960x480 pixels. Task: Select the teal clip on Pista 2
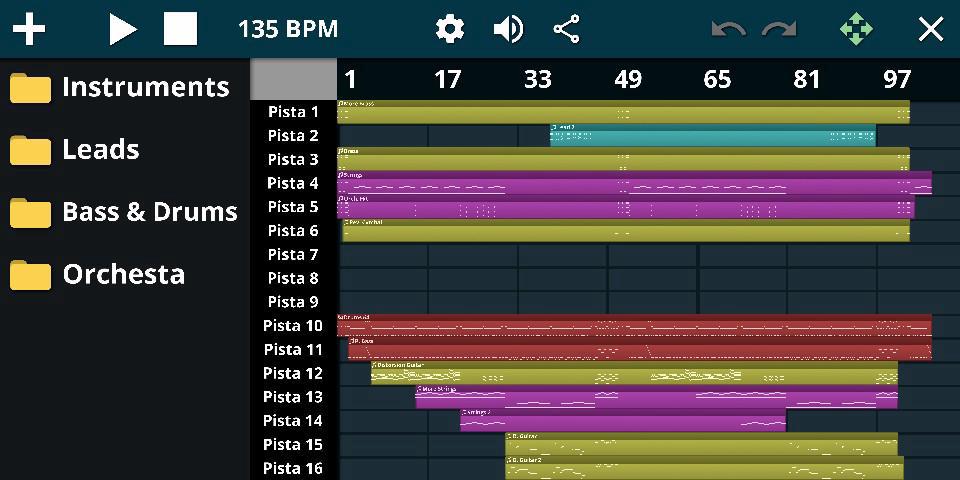coord(712,136)
